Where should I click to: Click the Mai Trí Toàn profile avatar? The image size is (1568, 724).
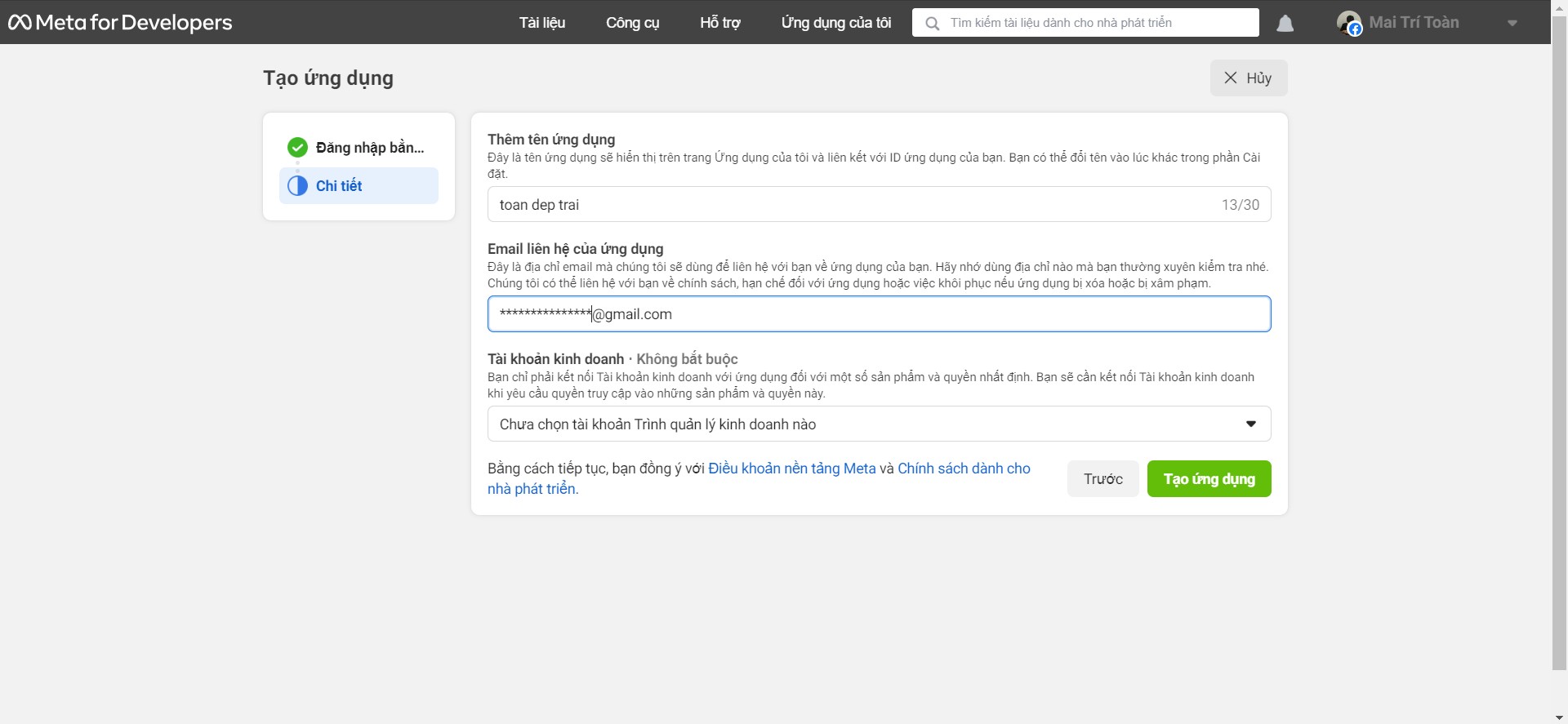(x=1349, y=23)
